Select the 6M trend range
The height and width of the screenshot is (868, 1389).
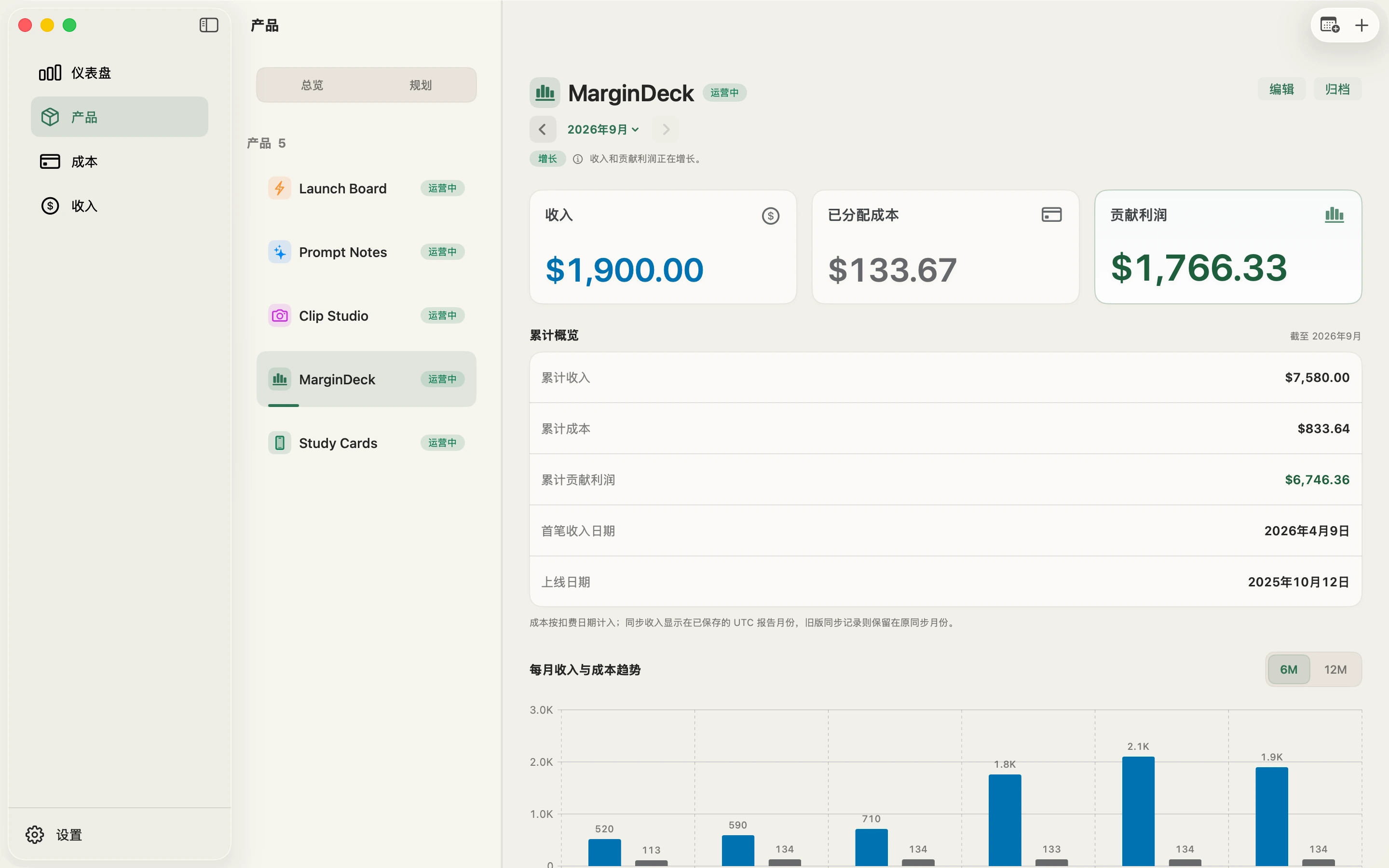(x=1289, y=669)
